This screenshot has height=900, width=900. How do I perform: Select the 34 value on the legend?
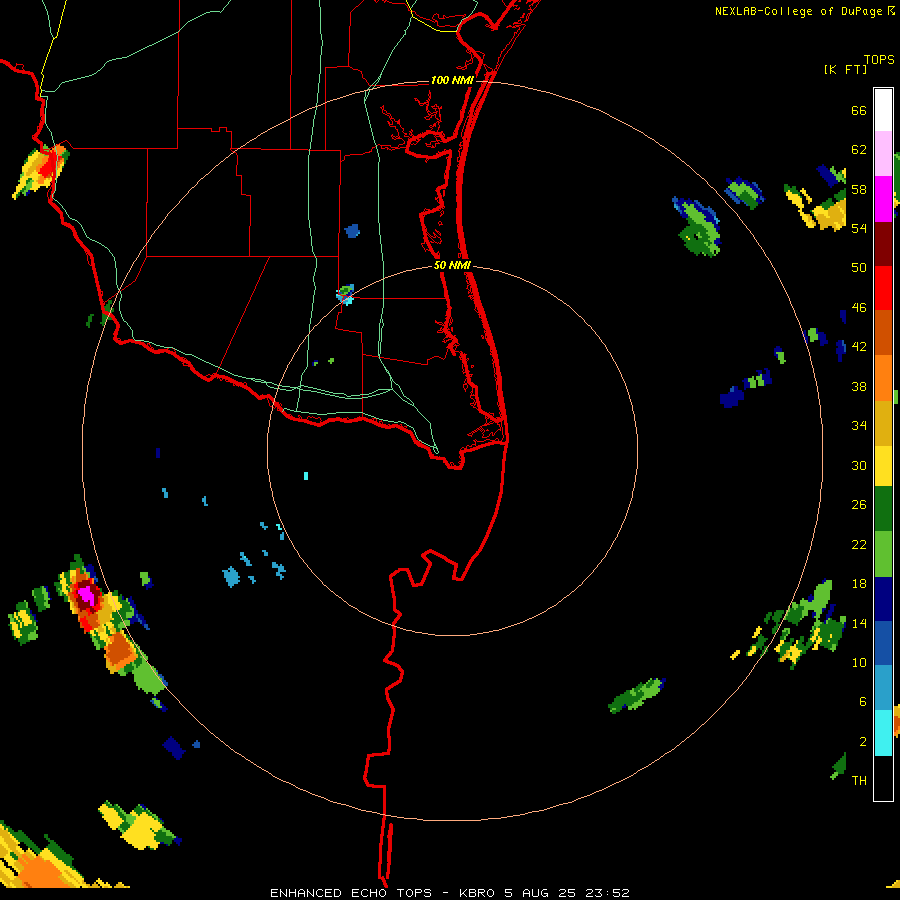click(x=859, y=426)
